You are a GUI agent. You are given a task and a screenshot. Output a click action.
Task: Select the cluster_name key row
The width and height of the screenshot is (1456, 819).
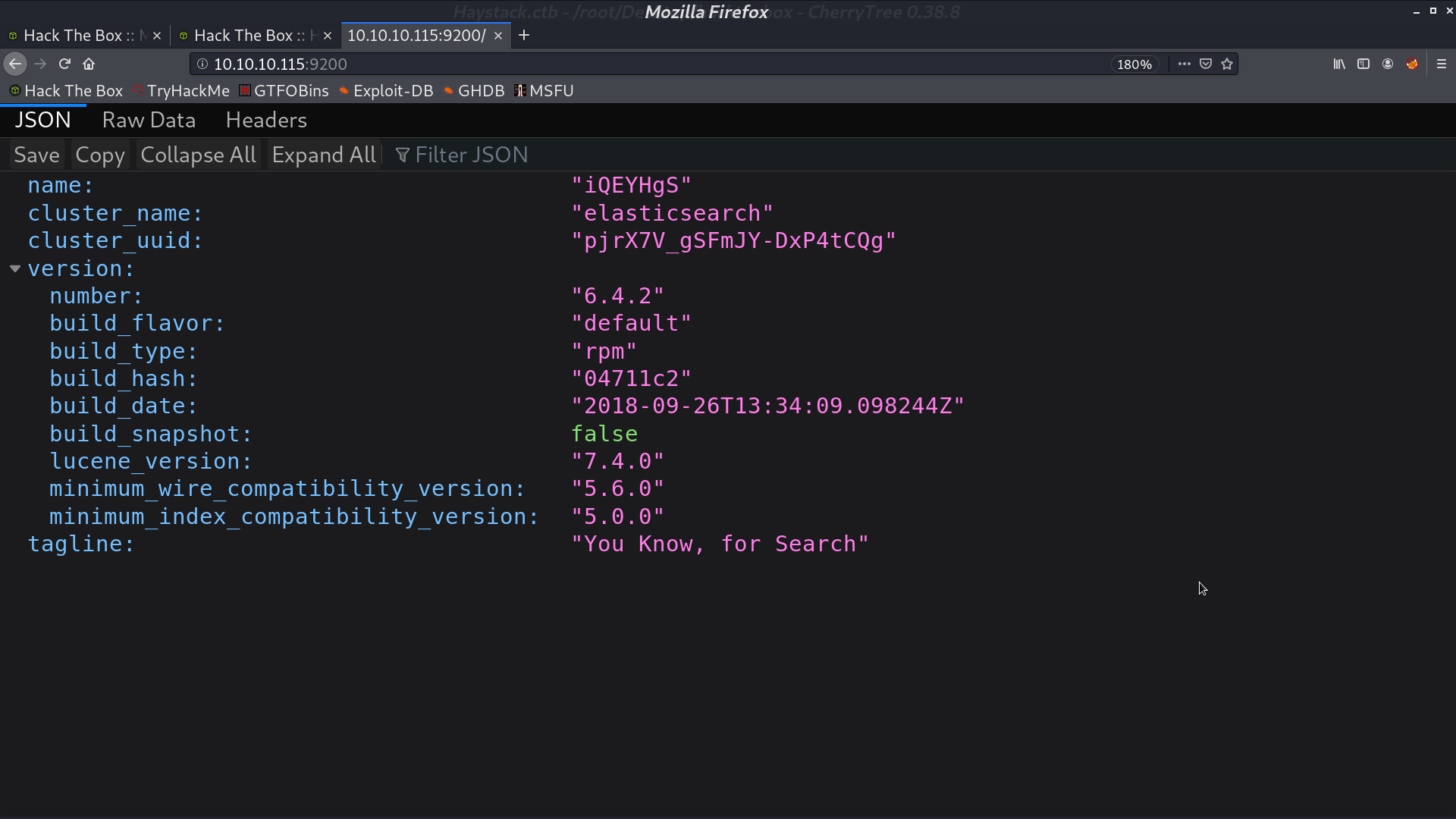click(115, 214)
